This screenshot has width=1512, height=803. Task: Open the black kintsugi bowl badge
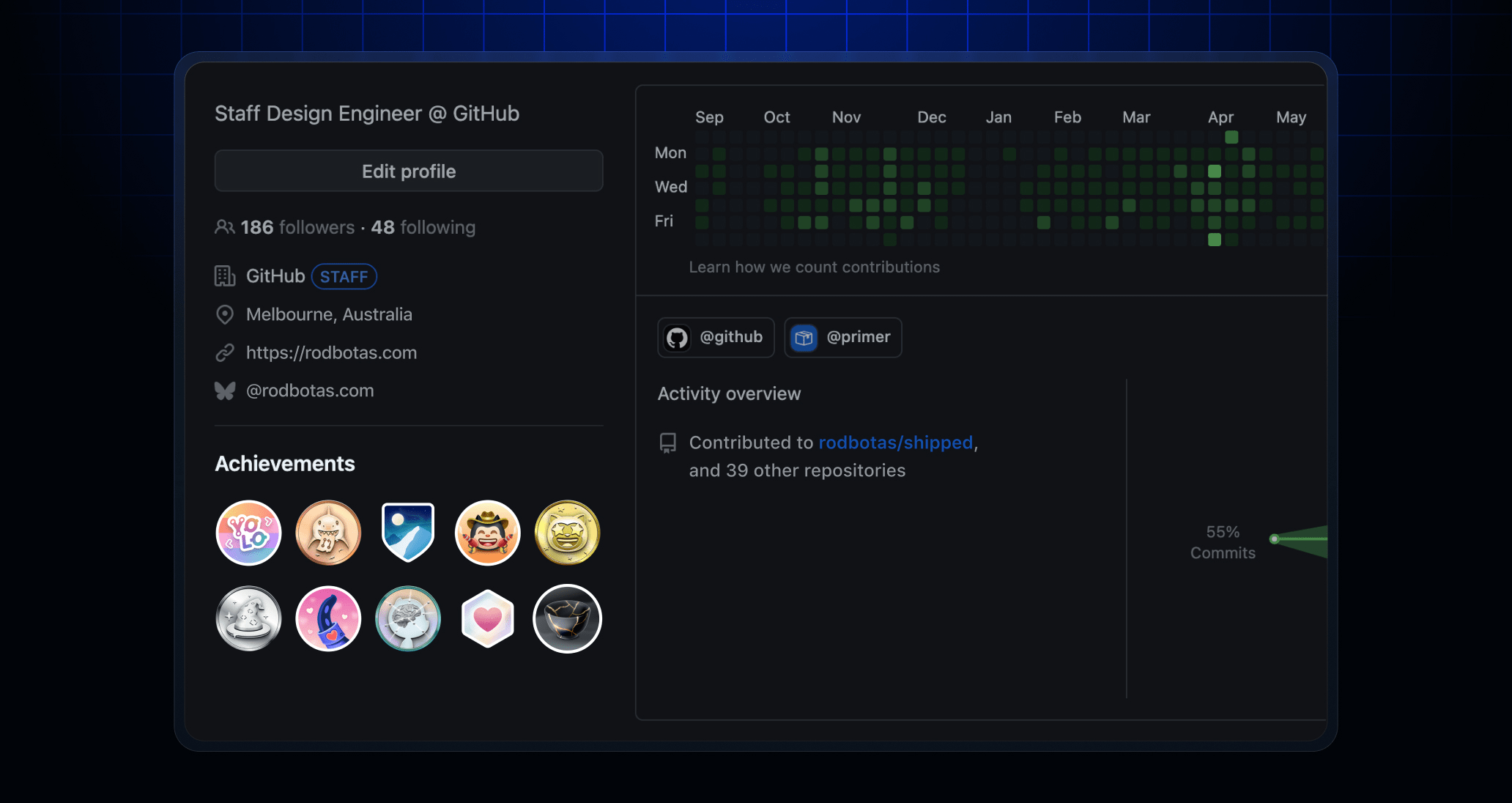pos(567,618)
